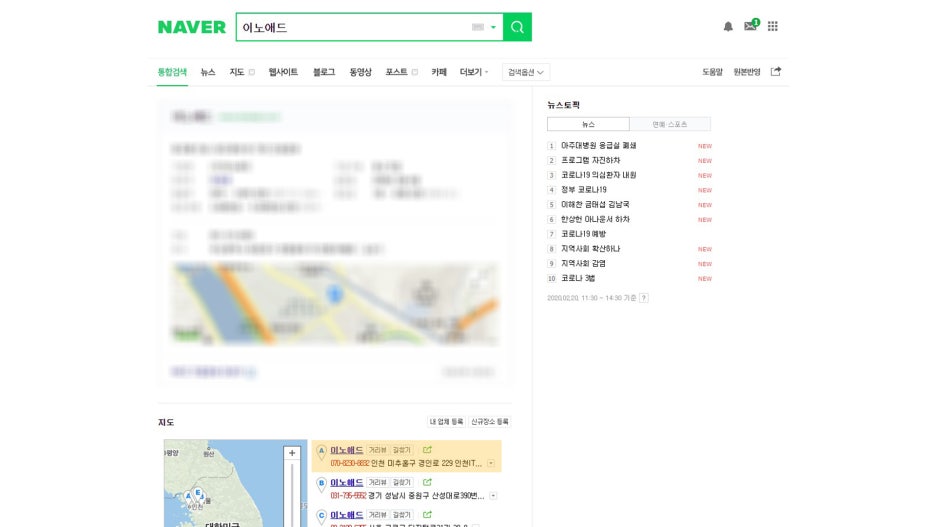The image size is (936, 527).
Task: Click the blue location marker on blurred map
Action: pos(335,295)
